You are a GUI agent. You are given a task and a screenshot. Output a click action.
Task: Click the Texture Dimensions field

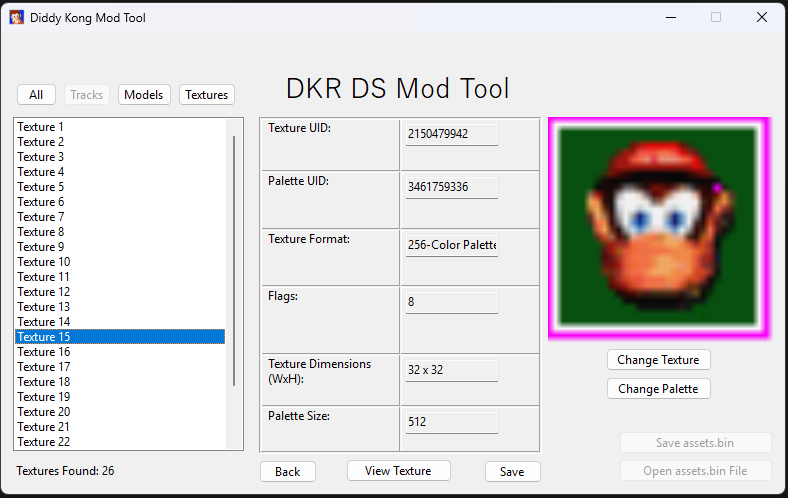tap(451, 370)
